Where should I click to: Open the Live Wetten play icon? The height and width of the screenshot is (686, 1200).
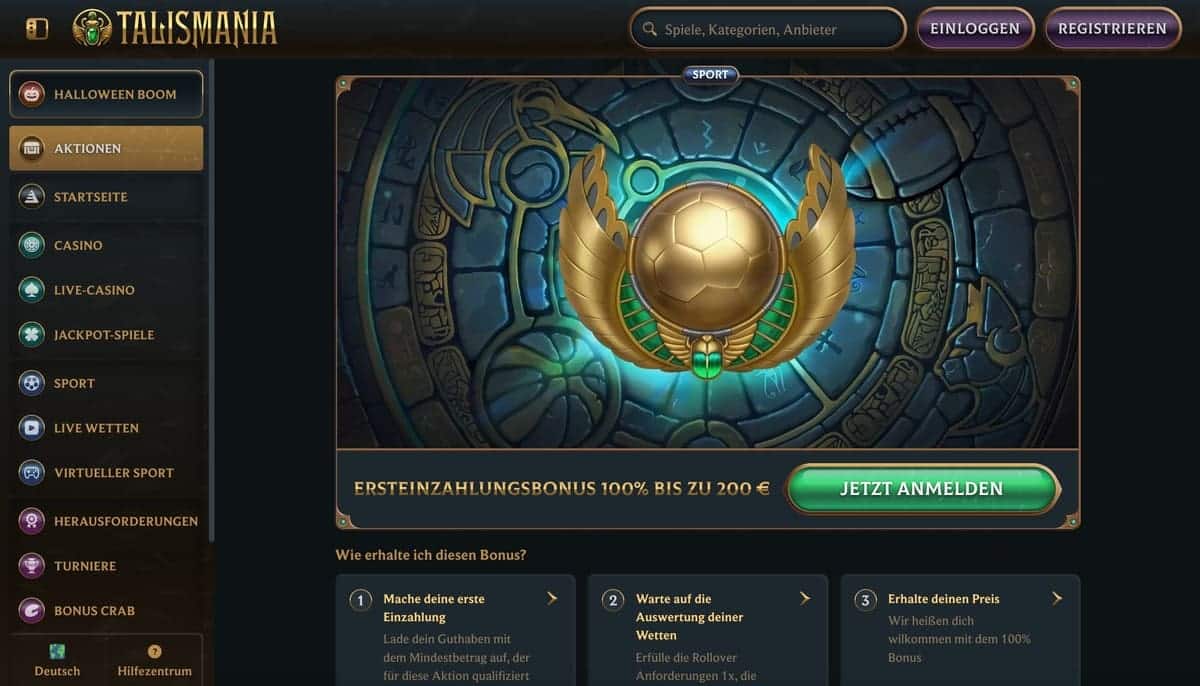[32, 428]
